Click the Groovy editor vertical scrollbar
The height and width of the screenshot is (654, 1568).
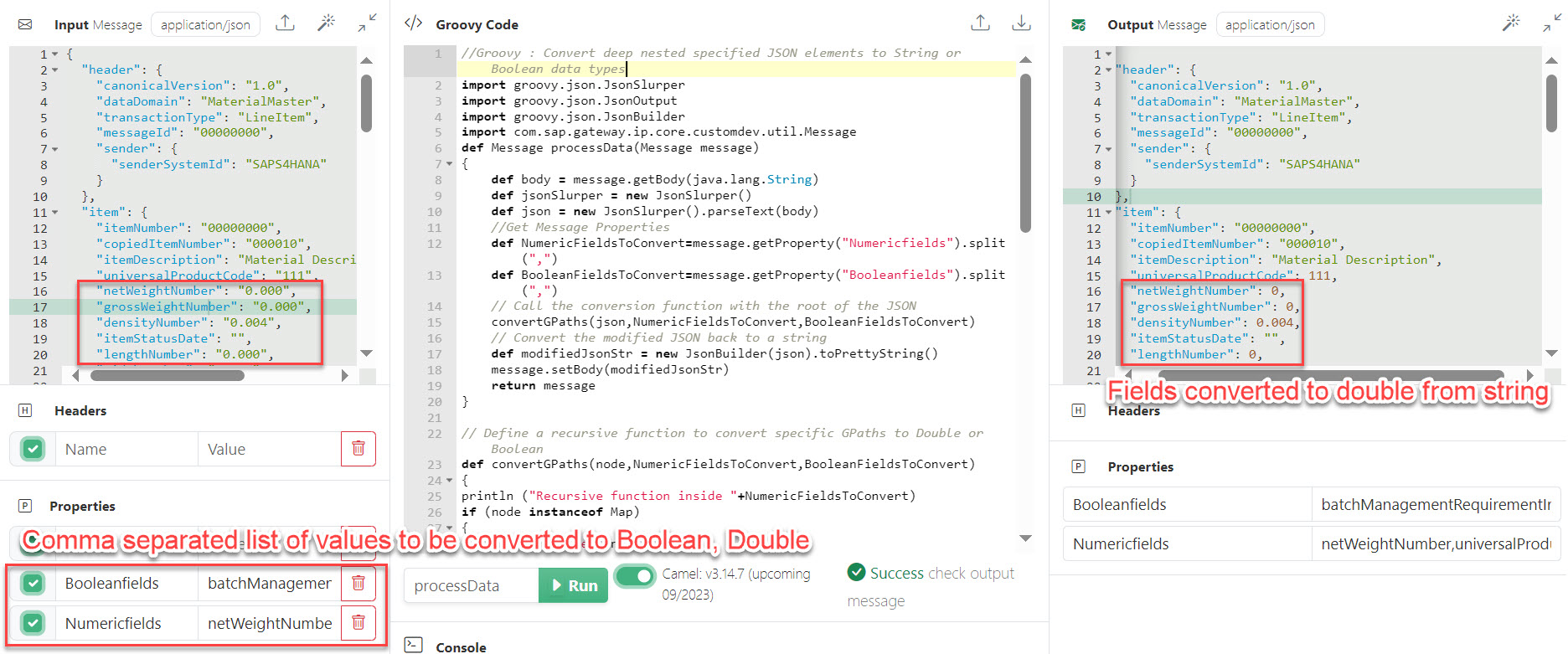coord(1025,153)
